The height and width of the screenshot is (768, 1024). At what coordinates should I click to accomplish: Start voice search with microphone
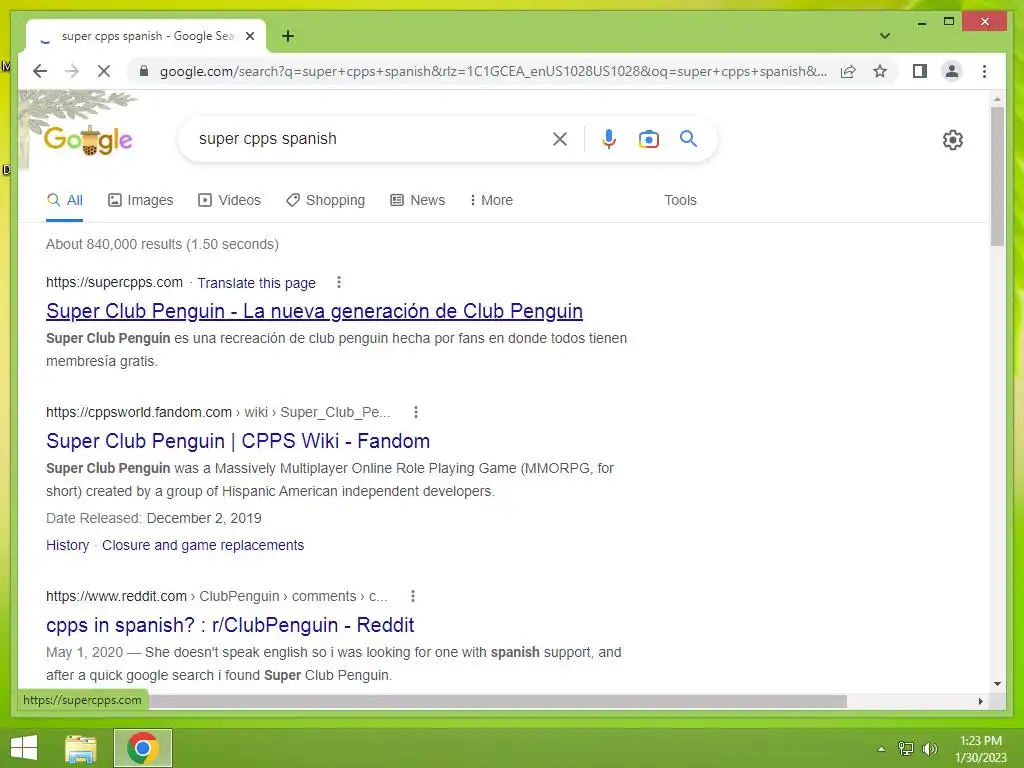(x=609, y=138)
